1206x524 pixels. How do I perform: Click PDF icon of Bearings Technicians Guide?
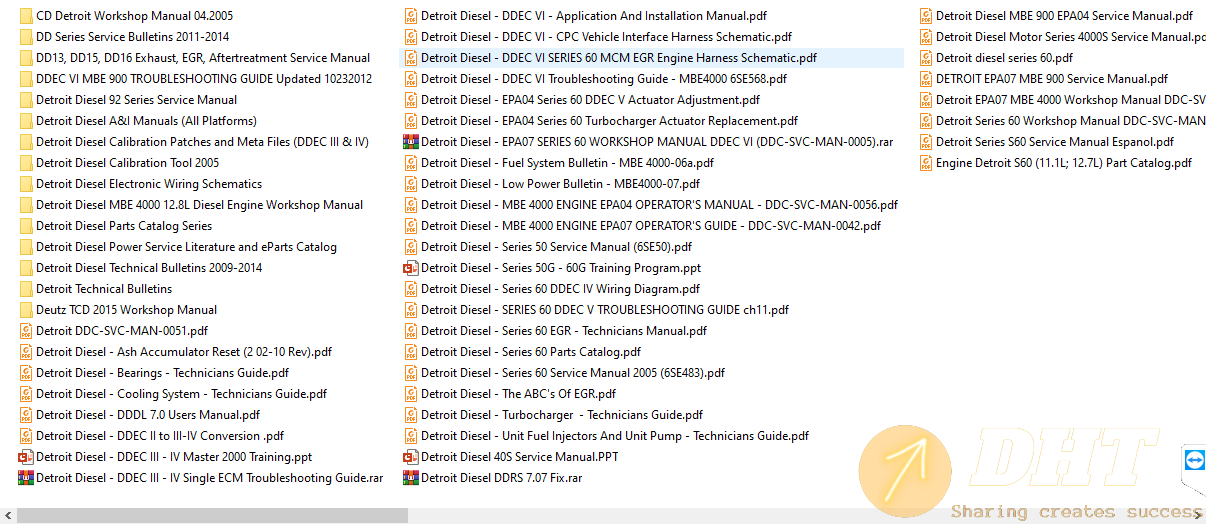(26, 373)
